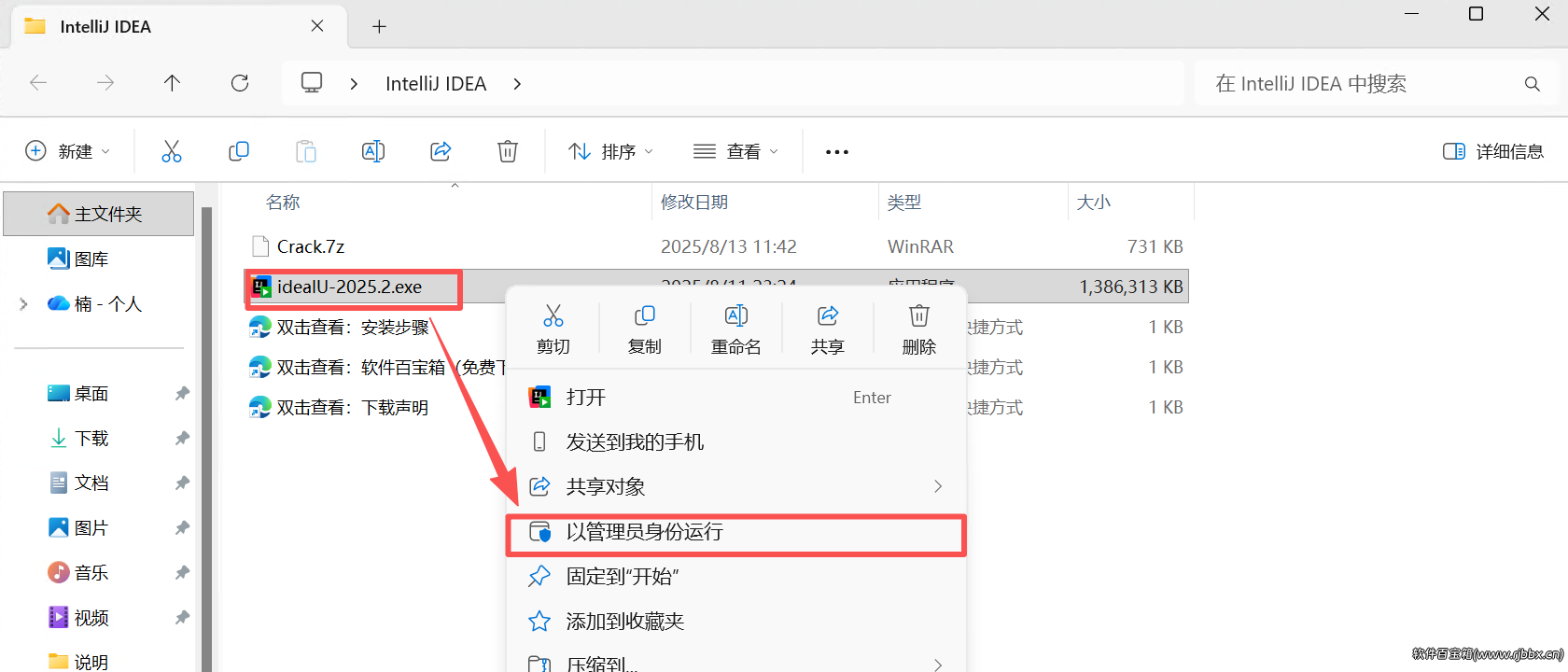Select the Crack.7z file name

pyautogui.click(x=311, y=246)
